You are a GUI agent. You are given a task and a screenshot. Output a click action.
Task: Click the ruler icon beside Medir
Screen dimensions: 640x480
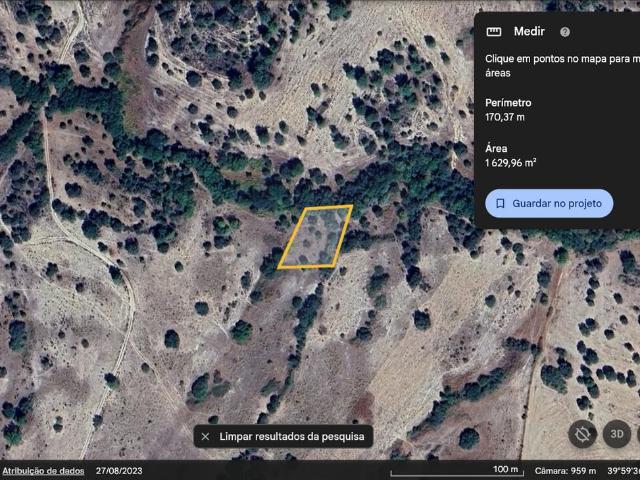click(x=492, y=32)
